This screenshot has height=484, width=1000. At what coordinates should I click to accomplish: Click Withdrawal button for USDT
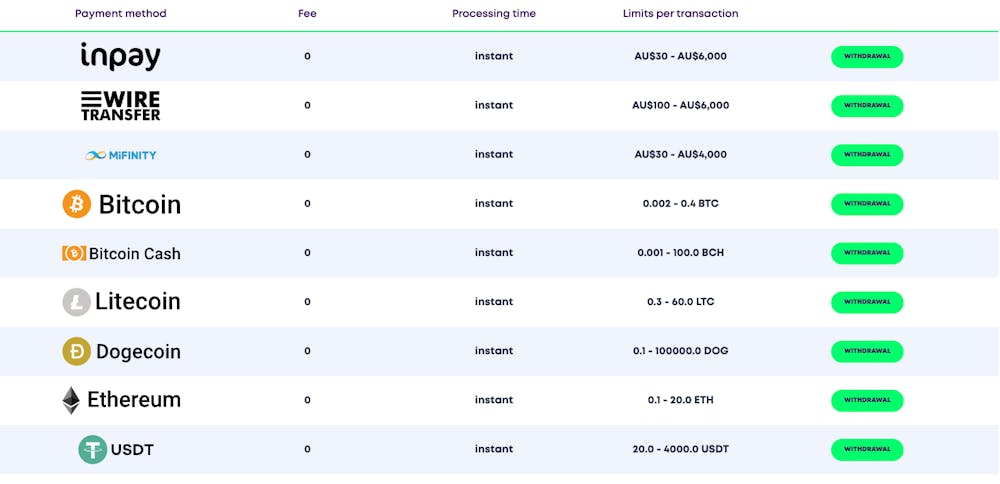[867, 450]
